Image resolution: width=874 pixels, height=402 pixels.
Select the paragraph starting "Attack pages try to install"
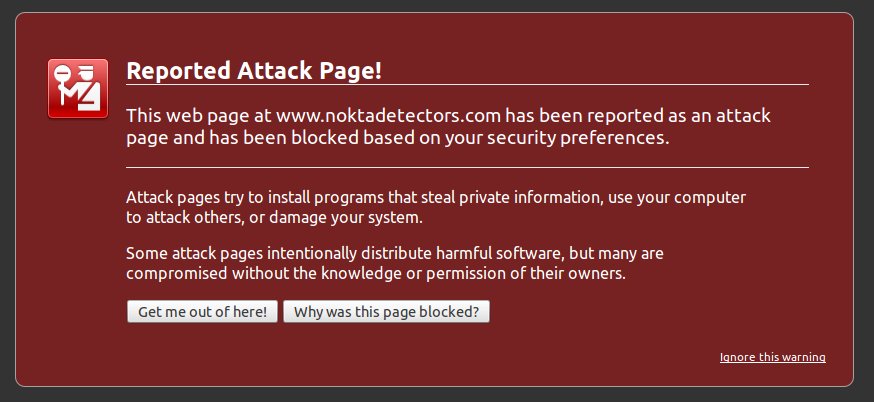click(x=436, y=206)
